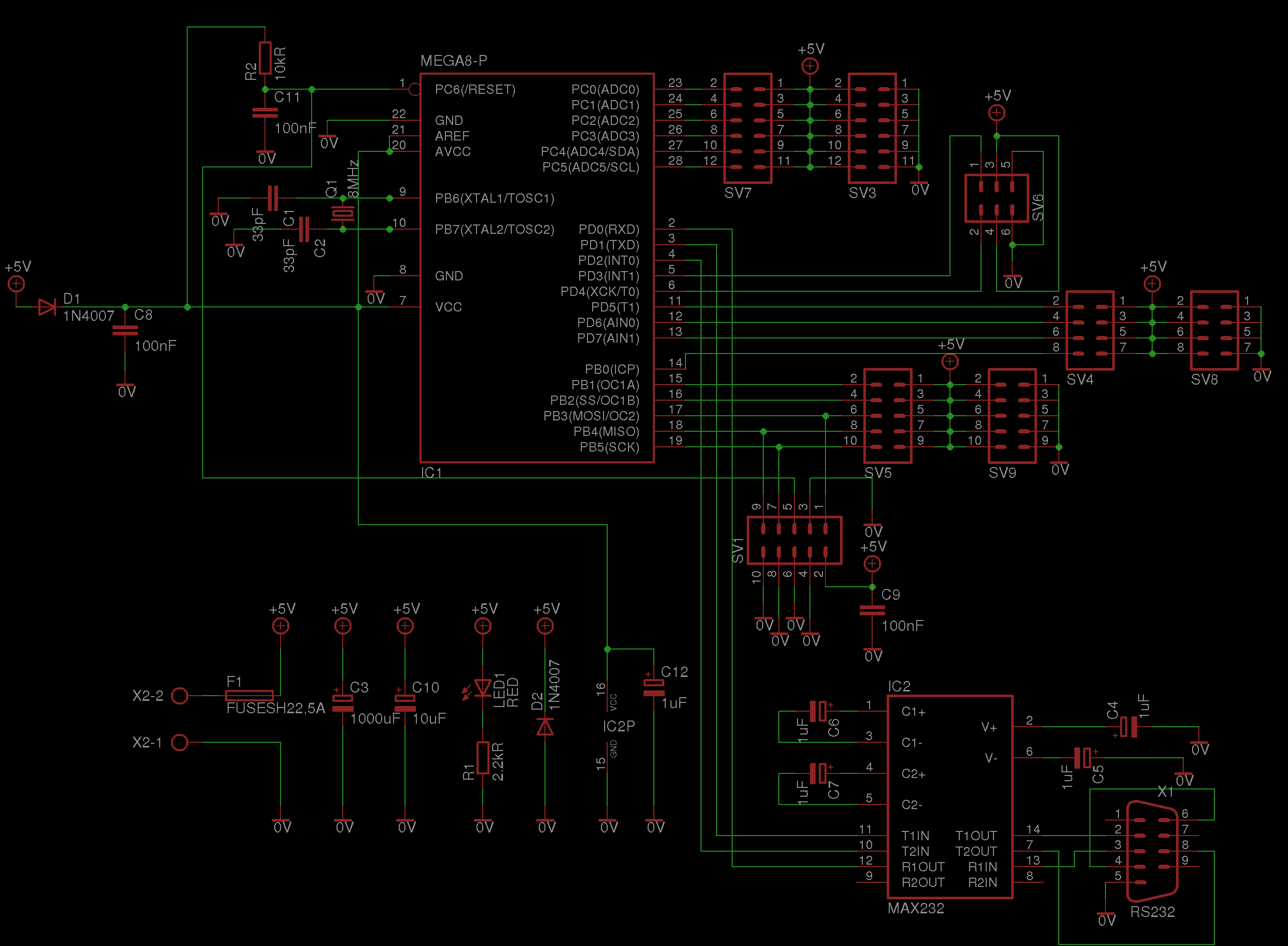Click the C12 1uF capacitor symbol
This screenshot has width=1288, height=946.
653,688
